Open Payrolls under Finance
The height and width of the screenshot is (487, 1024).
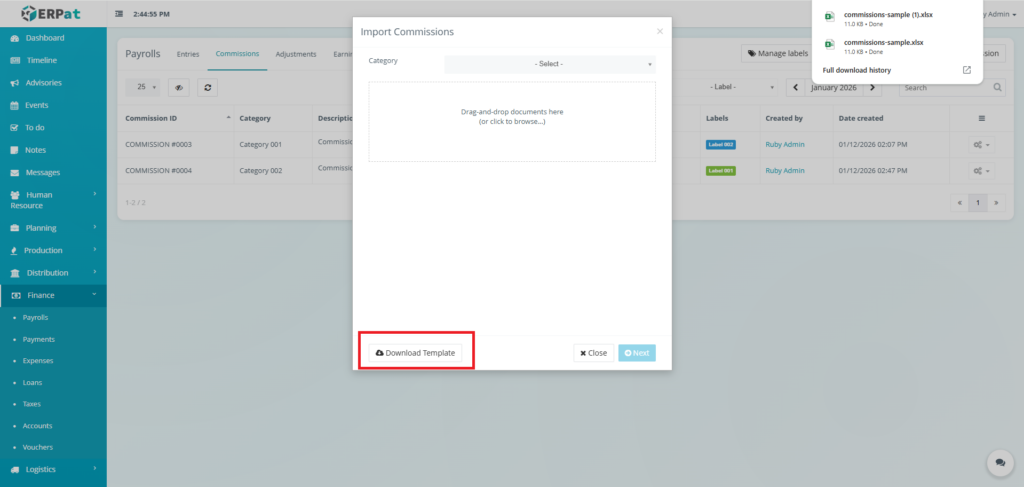click(x=35, y=317)
